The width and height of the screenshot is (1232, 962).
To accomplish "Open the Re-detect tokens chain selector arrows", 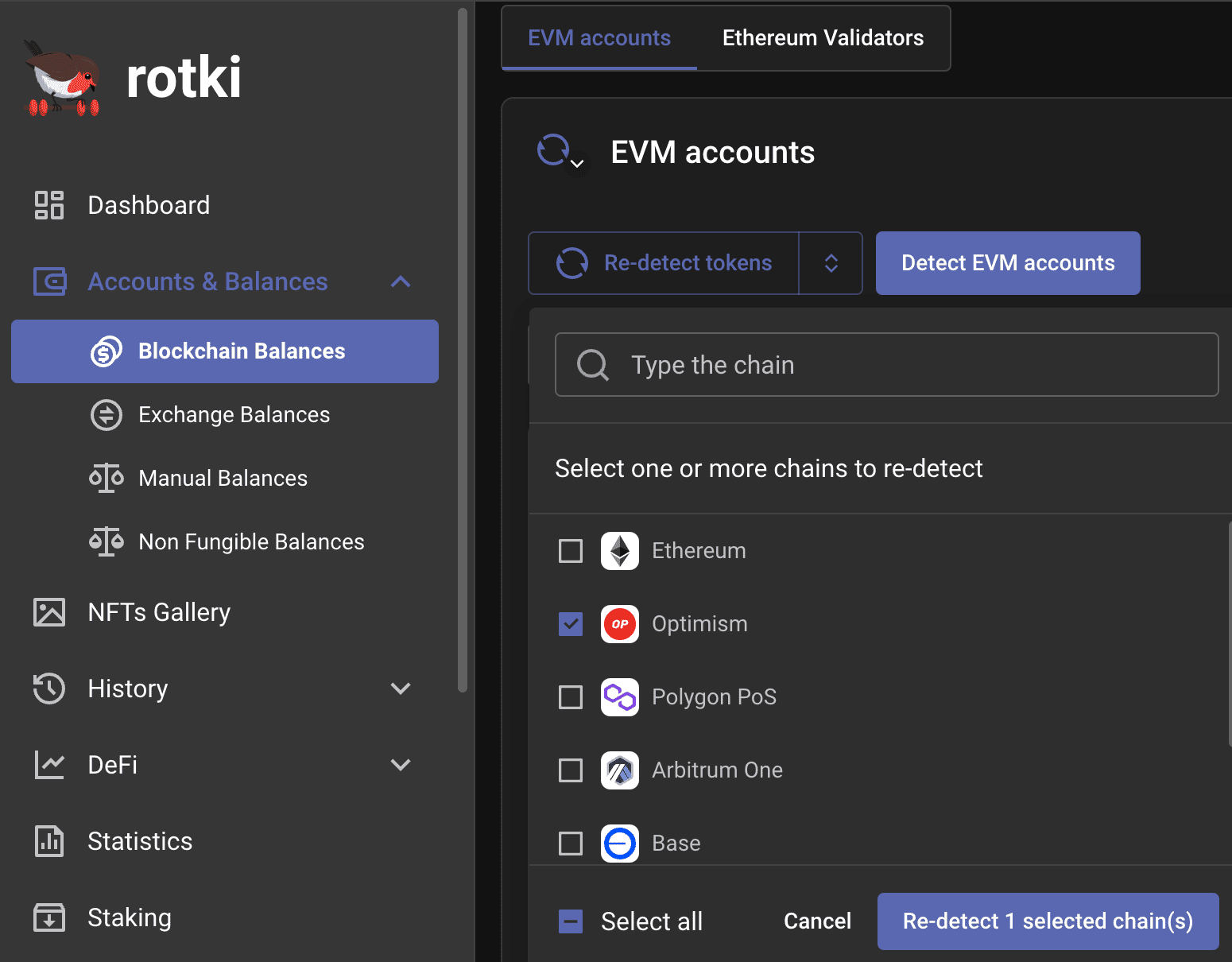I will pos(831,263).
